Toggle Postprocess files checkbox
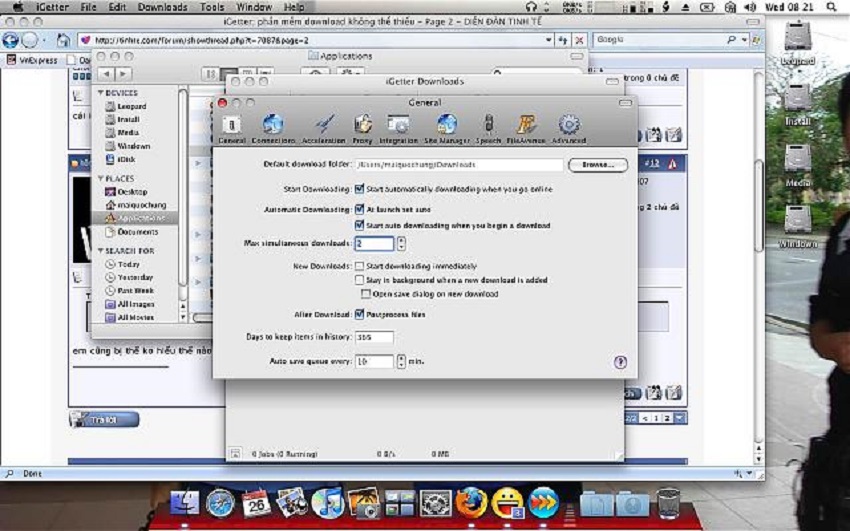 [359, 314]
